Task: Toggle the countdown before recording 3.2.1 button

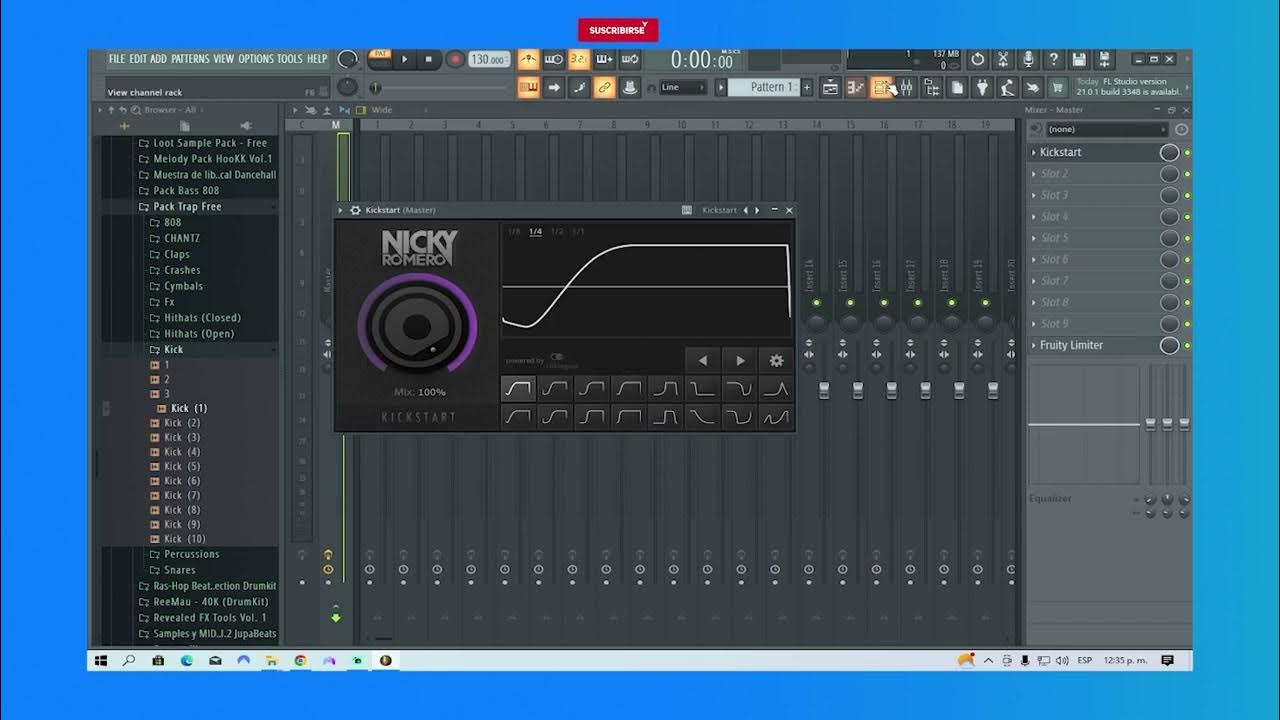Action: point(578,59)
